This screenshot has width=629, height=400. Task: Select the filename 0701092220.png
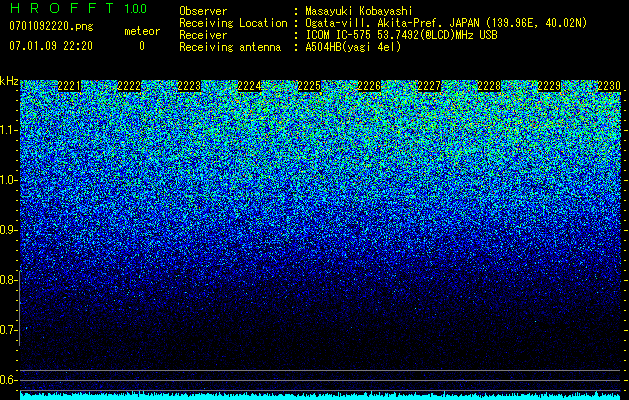click(x=51, y=26)
